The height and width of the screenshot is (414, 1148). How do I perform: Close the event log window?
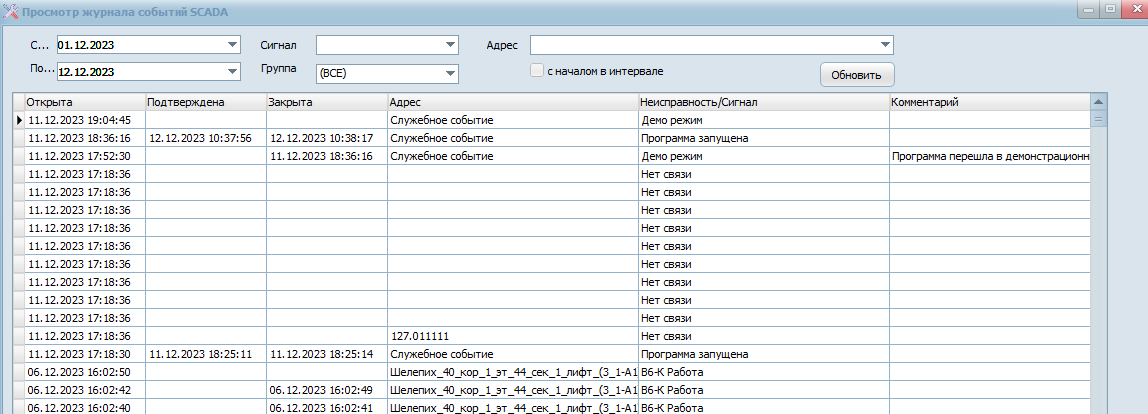(1134, 9)
